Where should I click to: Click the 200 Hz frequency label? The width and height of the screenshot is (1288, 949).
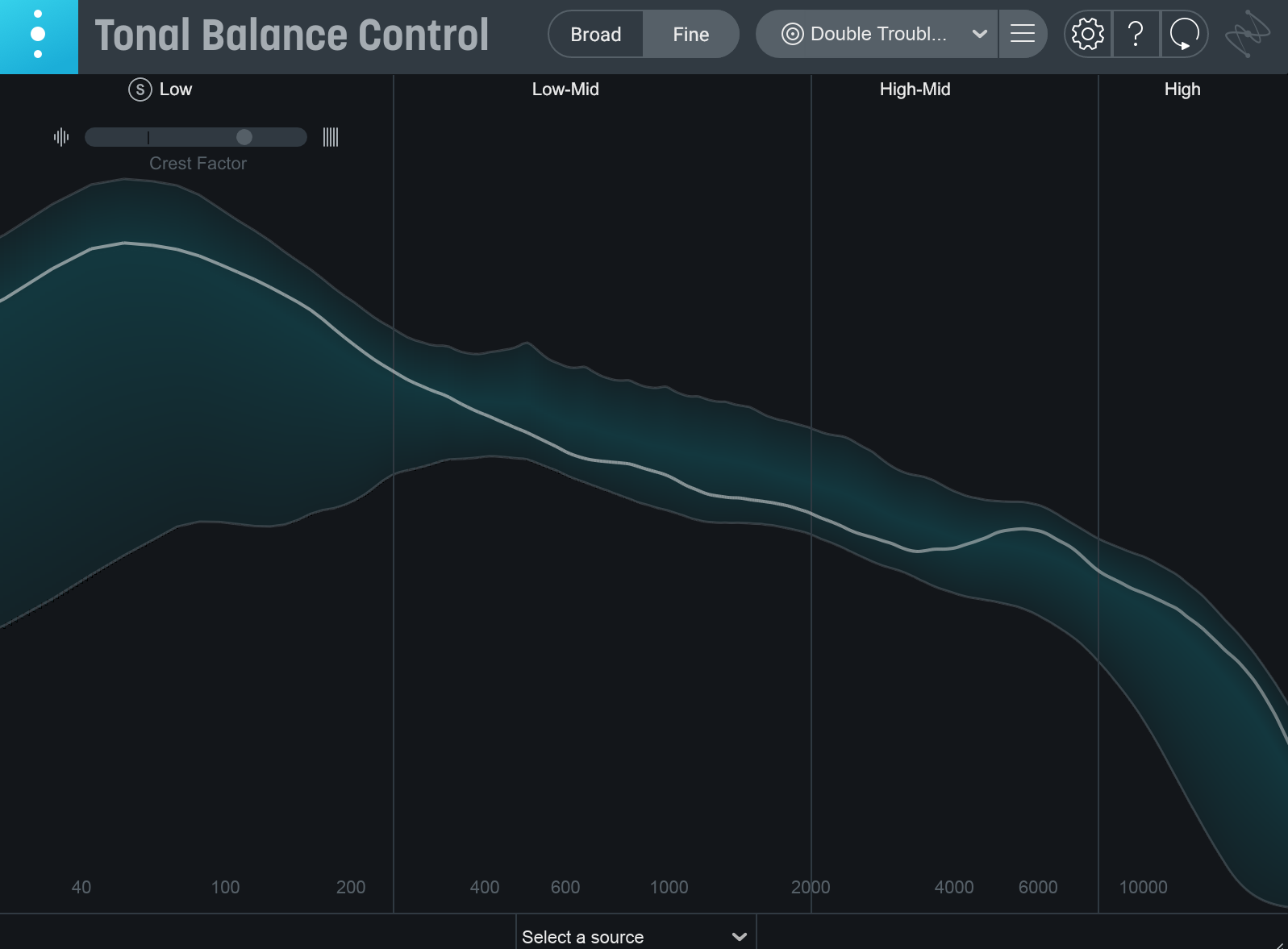tap(351, 888)
